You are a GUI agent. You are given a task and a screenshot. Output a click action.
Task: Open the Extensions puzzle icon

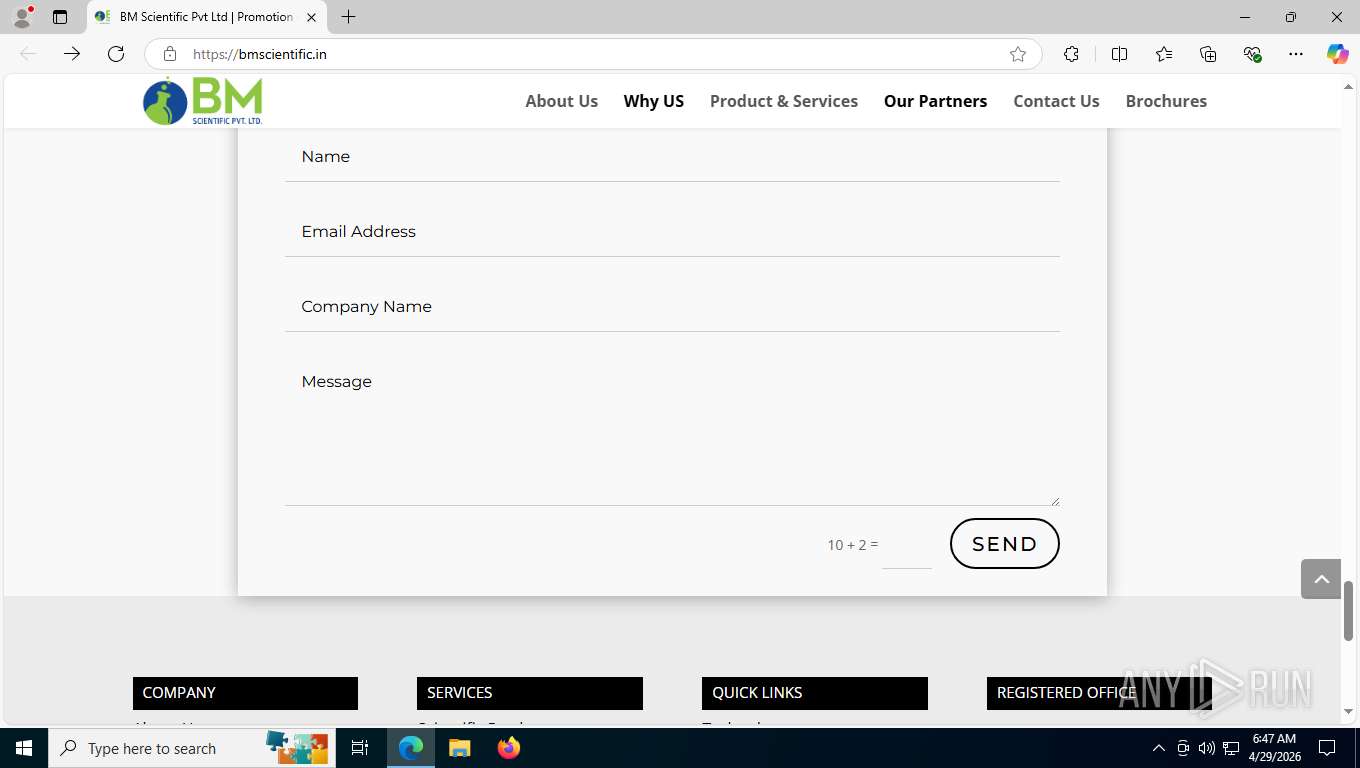[x=1071, y=54]
